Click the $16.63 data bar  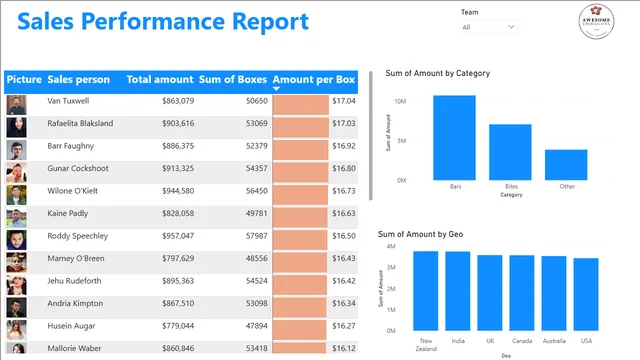[x=300, y=217]
